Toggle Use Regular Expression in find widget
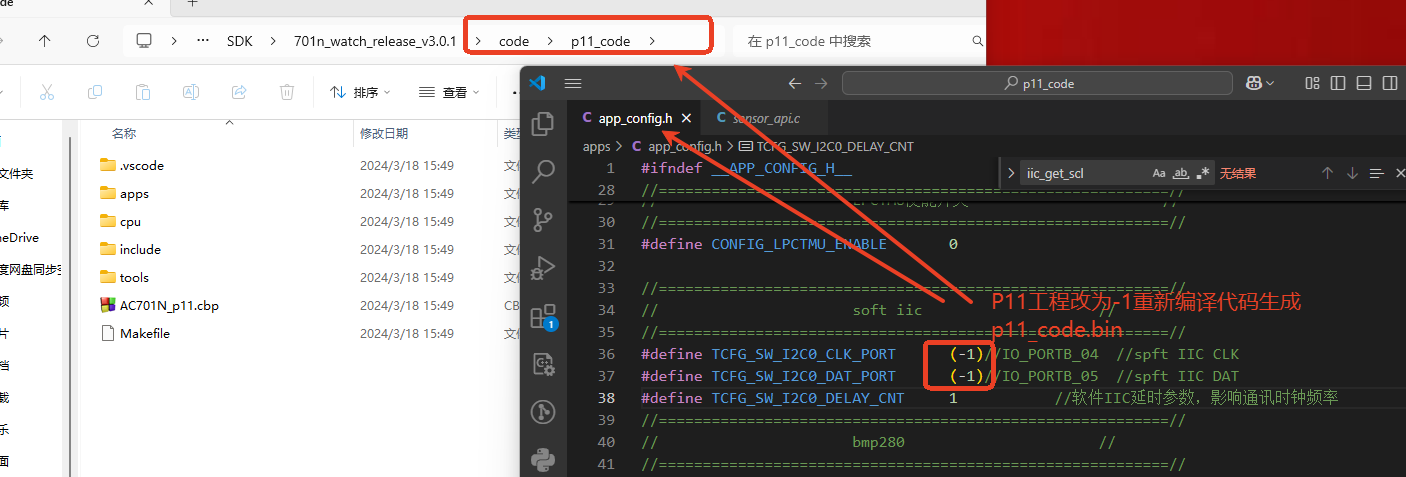Screen dimensions: 1406x477 coord(1203,173)
